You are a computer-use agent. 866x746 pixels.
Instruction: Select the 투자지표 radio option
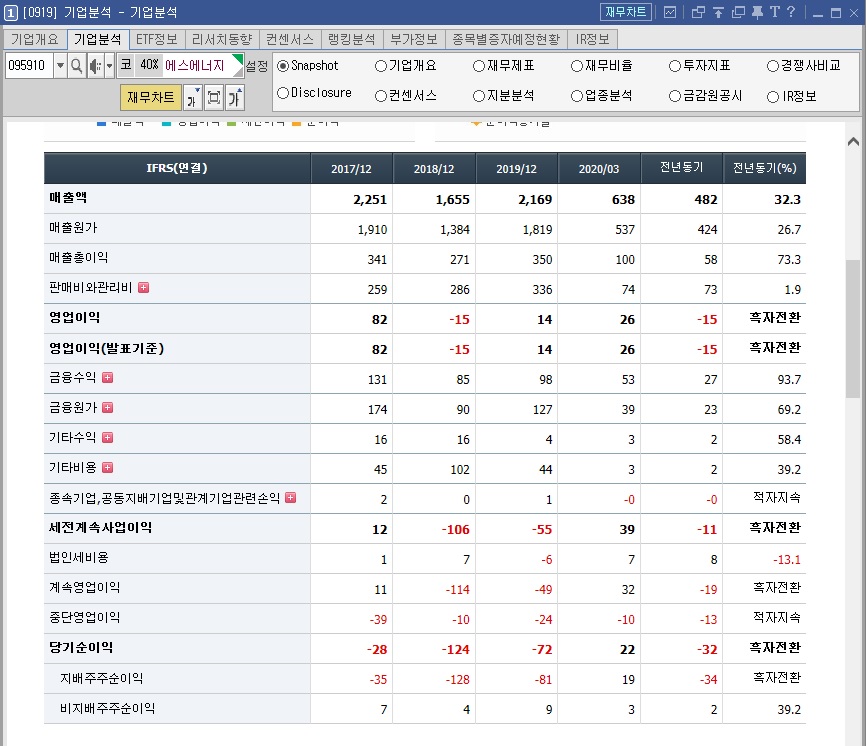coord(674,66)
